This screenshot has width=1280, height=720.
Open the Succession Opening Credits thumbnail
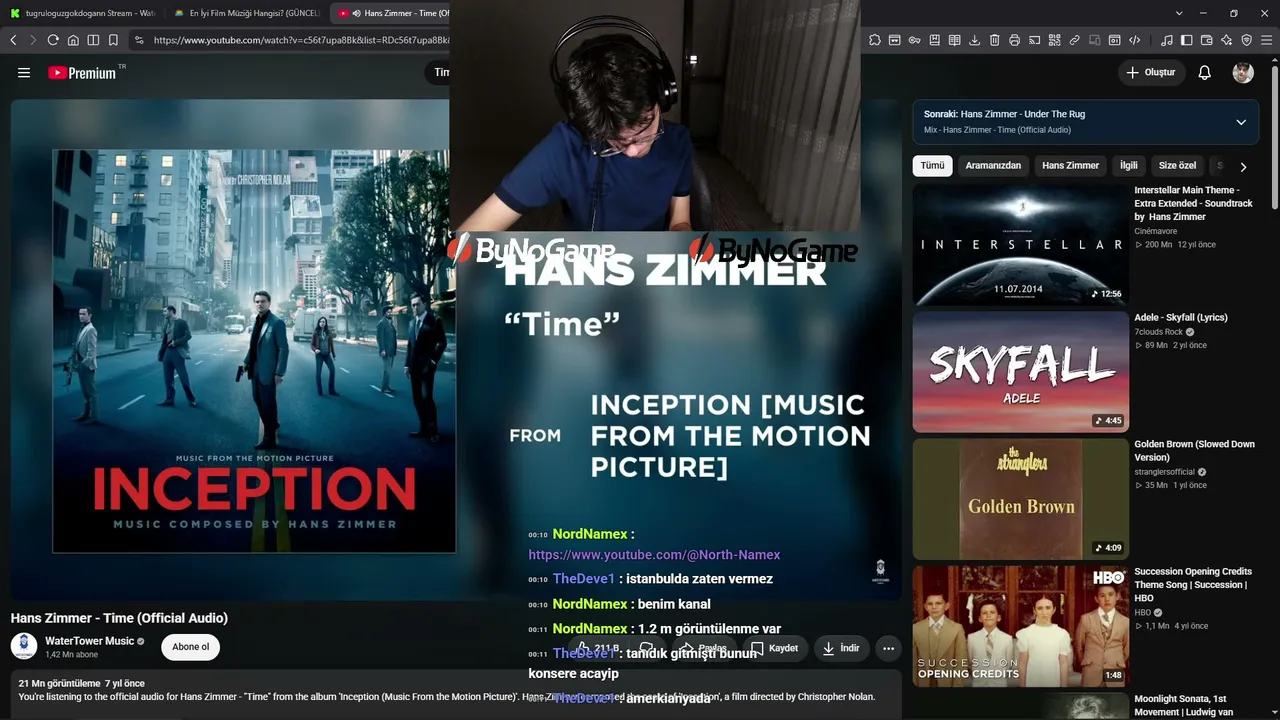coord(1020,626)
